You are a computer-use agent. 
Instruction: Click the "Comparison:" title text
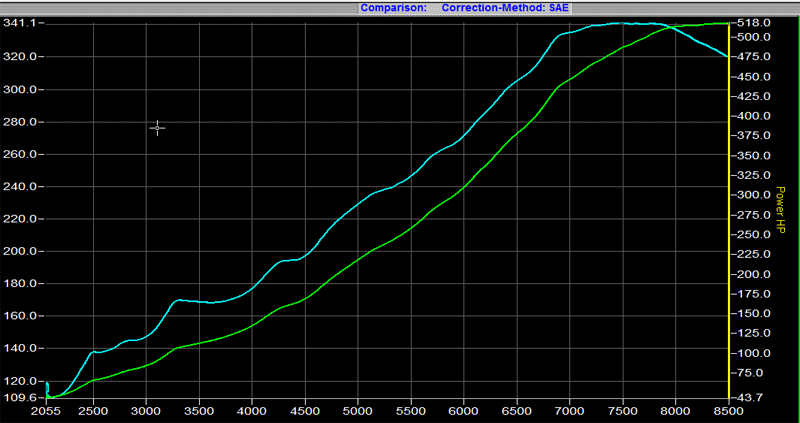tap(398, 7)
